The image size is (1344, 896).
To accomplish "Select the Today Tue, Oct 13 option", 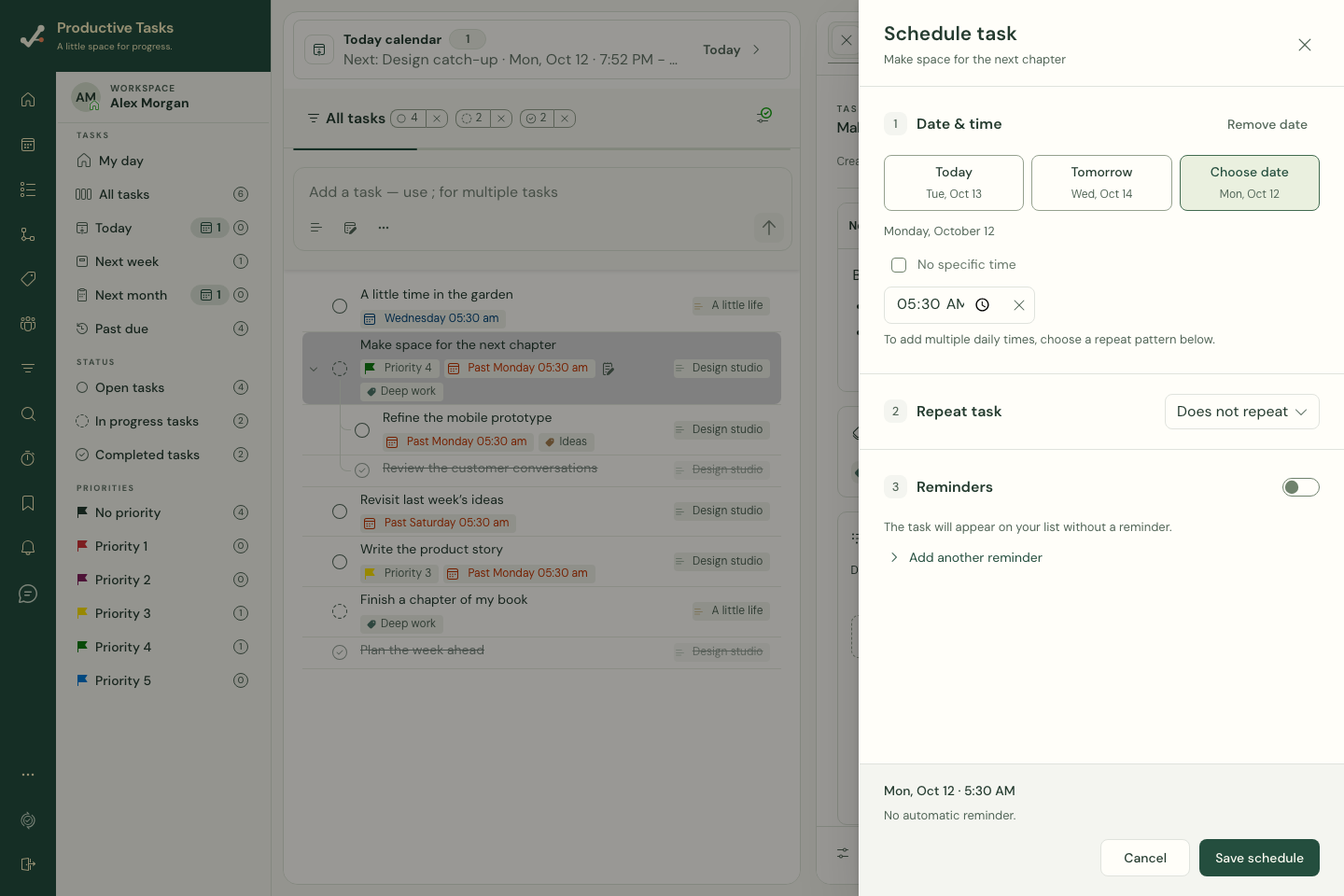I will tap(954, 183).
